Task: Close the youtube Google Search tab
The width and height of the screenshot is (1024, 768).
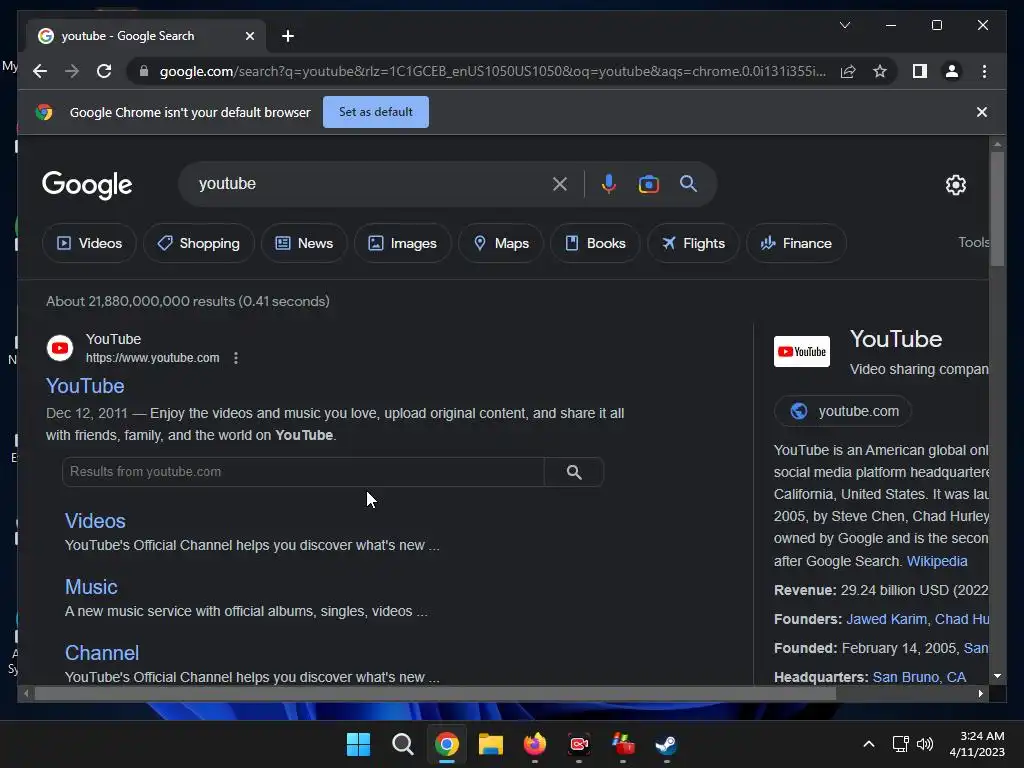Action: click(x=249, y=36)
